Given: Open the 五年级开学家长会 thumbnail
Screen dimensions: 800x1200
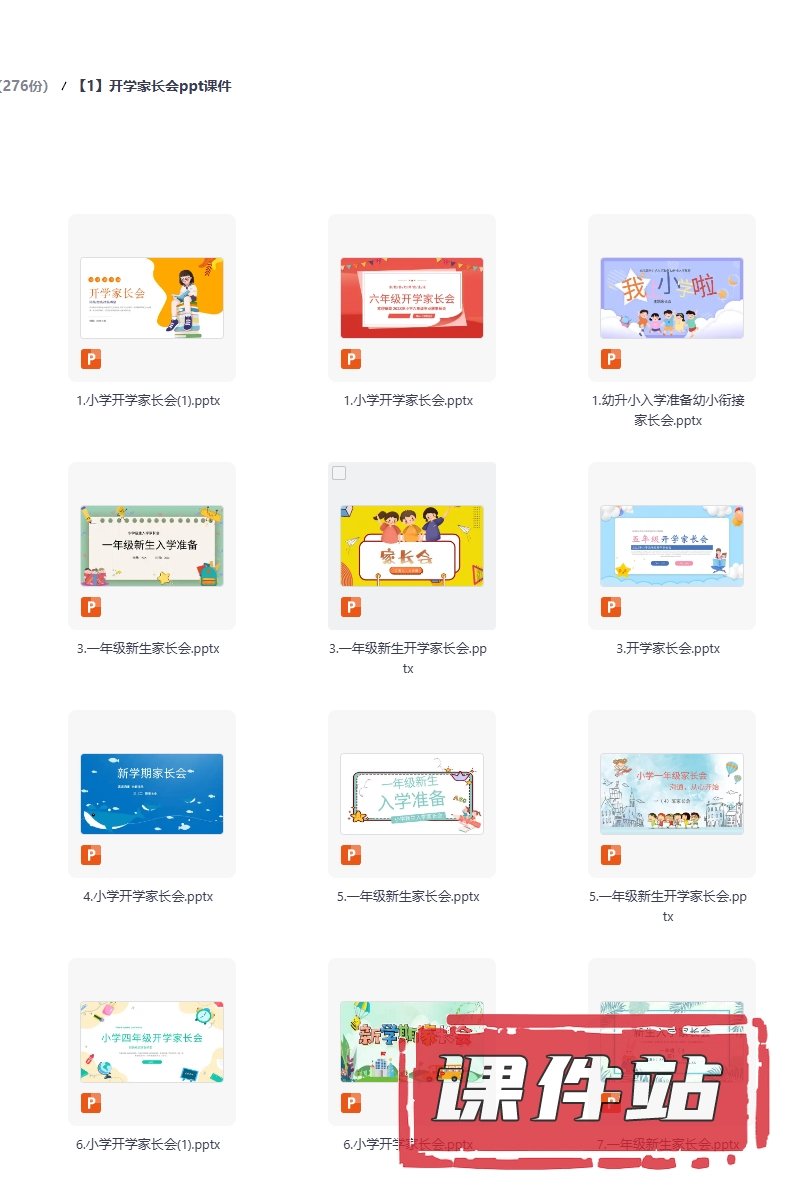Looking at the screenshot, I should click(x=672, y=546).
